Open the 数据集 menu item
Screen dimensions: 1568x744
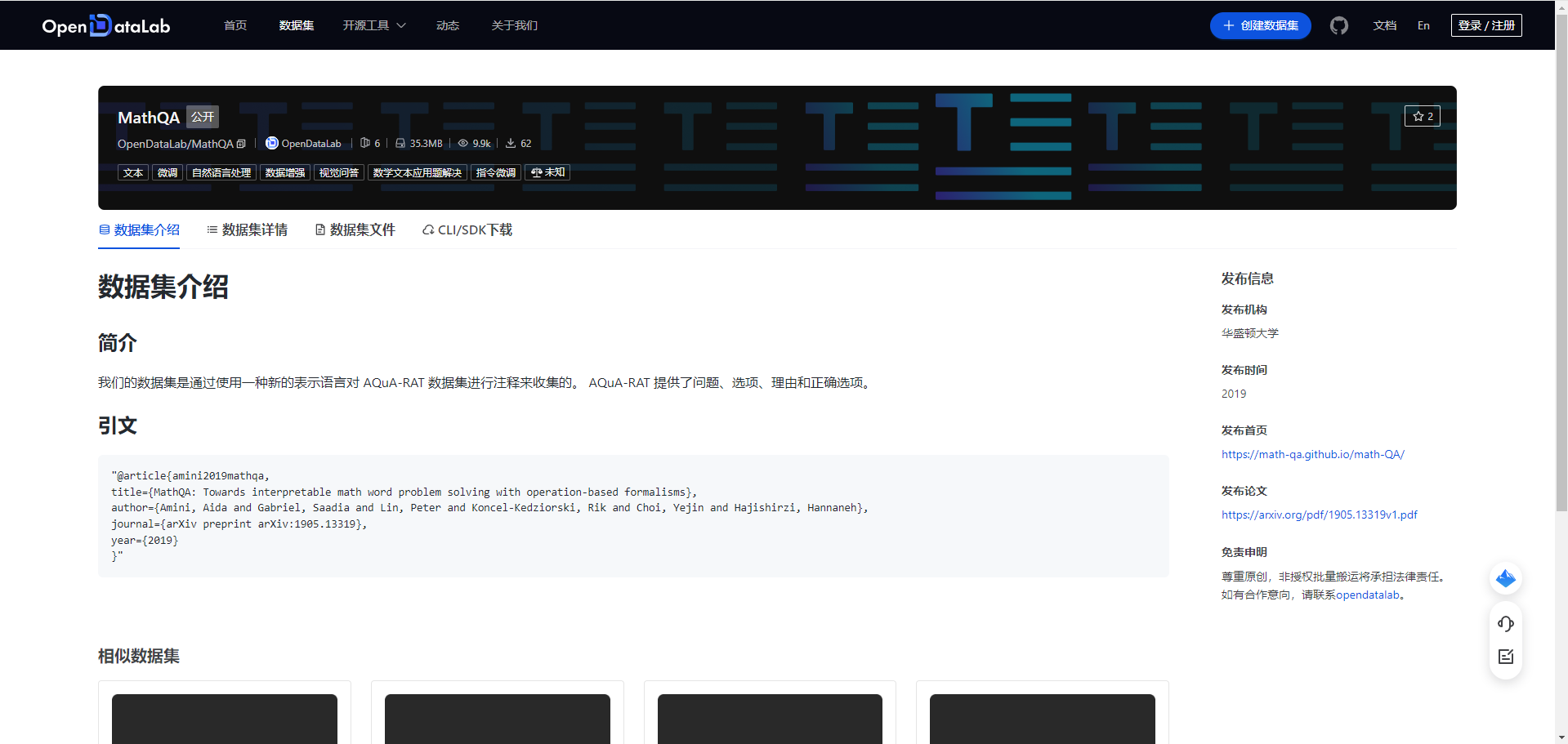click(x=296, y=25)
